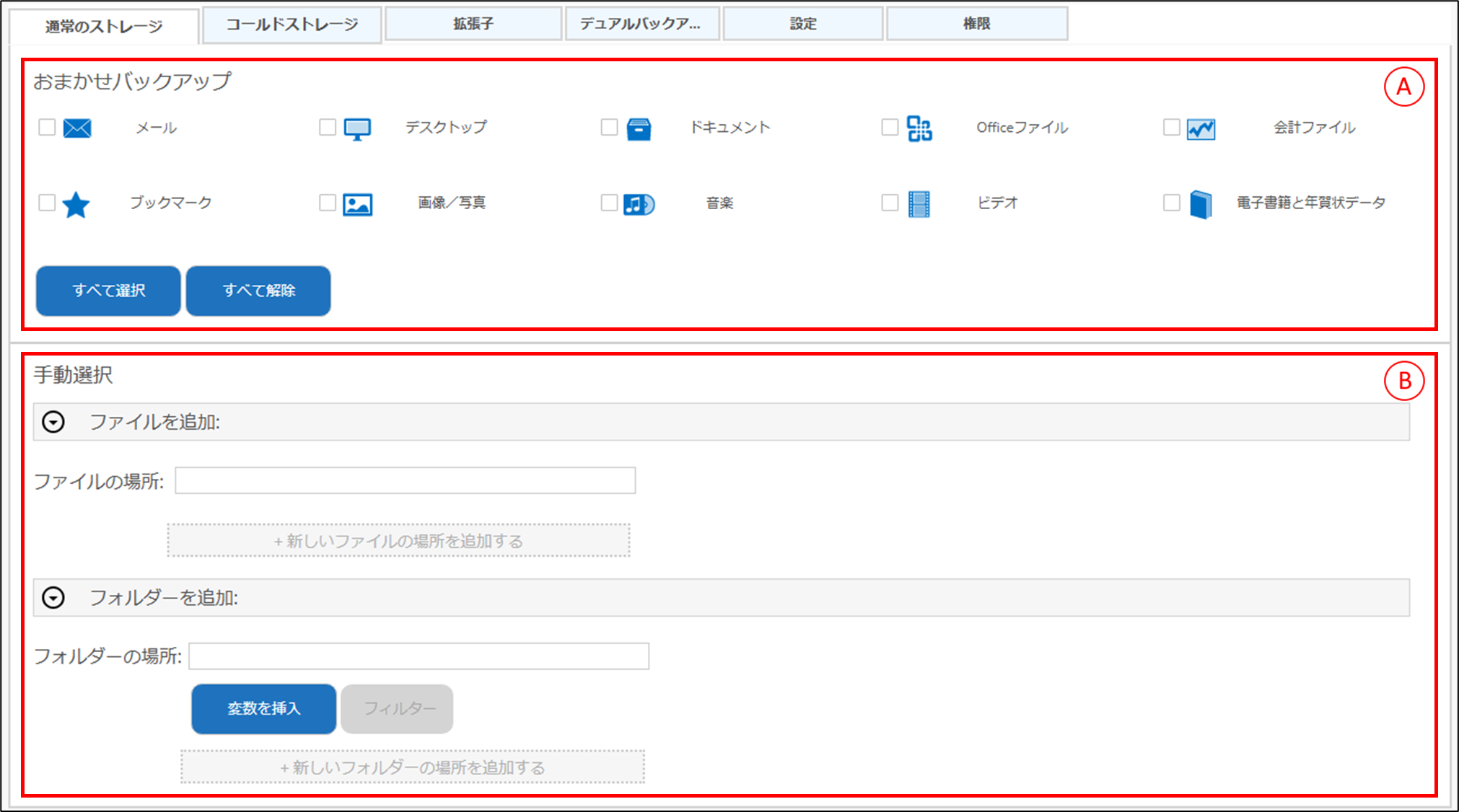Tick the ブックマーク checkbox
The image size is (1459, 812).
[x=47, y=203]
